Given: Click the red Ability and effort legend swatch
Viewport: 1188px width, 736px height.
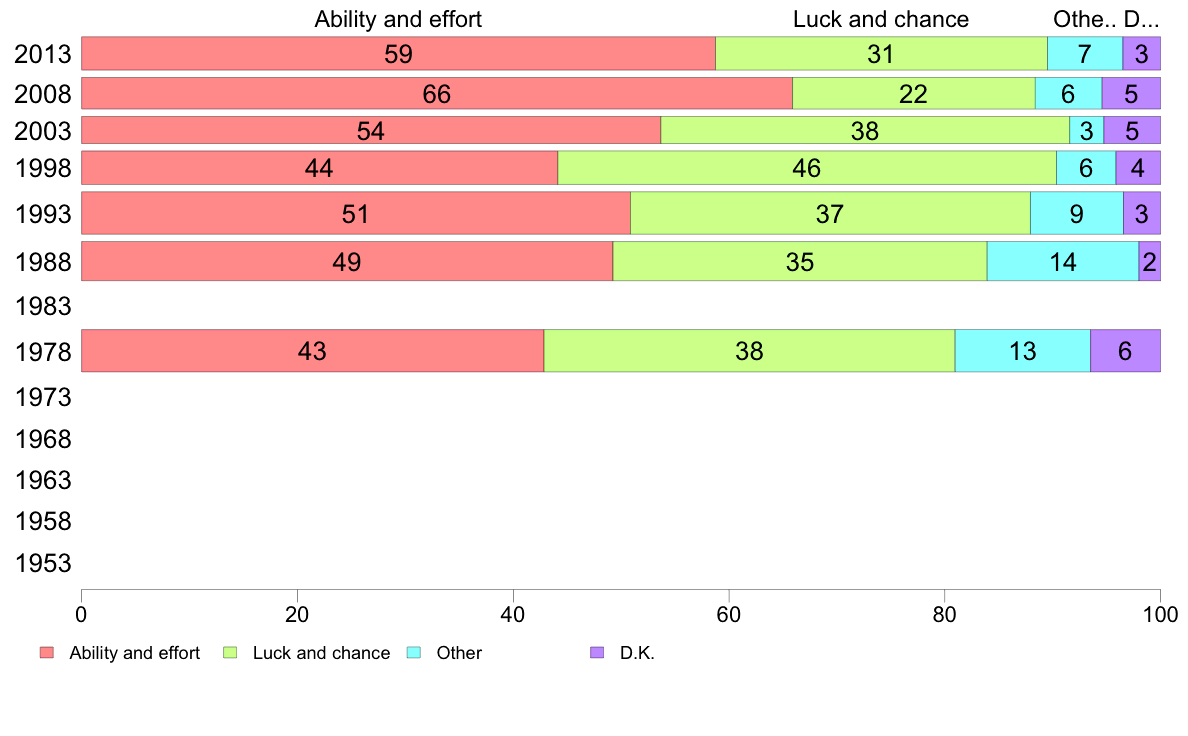Looking at the screenshot, I should click(47, 653).
